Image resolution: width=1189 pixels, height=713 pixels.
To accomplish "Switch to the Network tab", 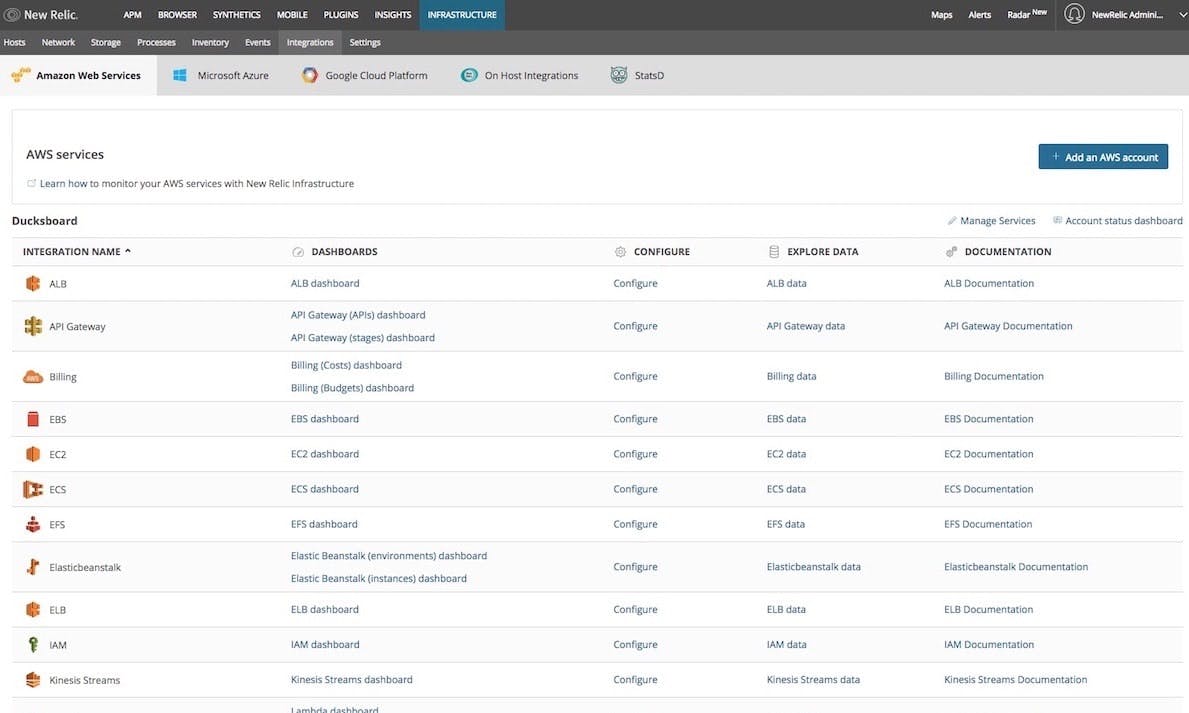I will 58,42.
